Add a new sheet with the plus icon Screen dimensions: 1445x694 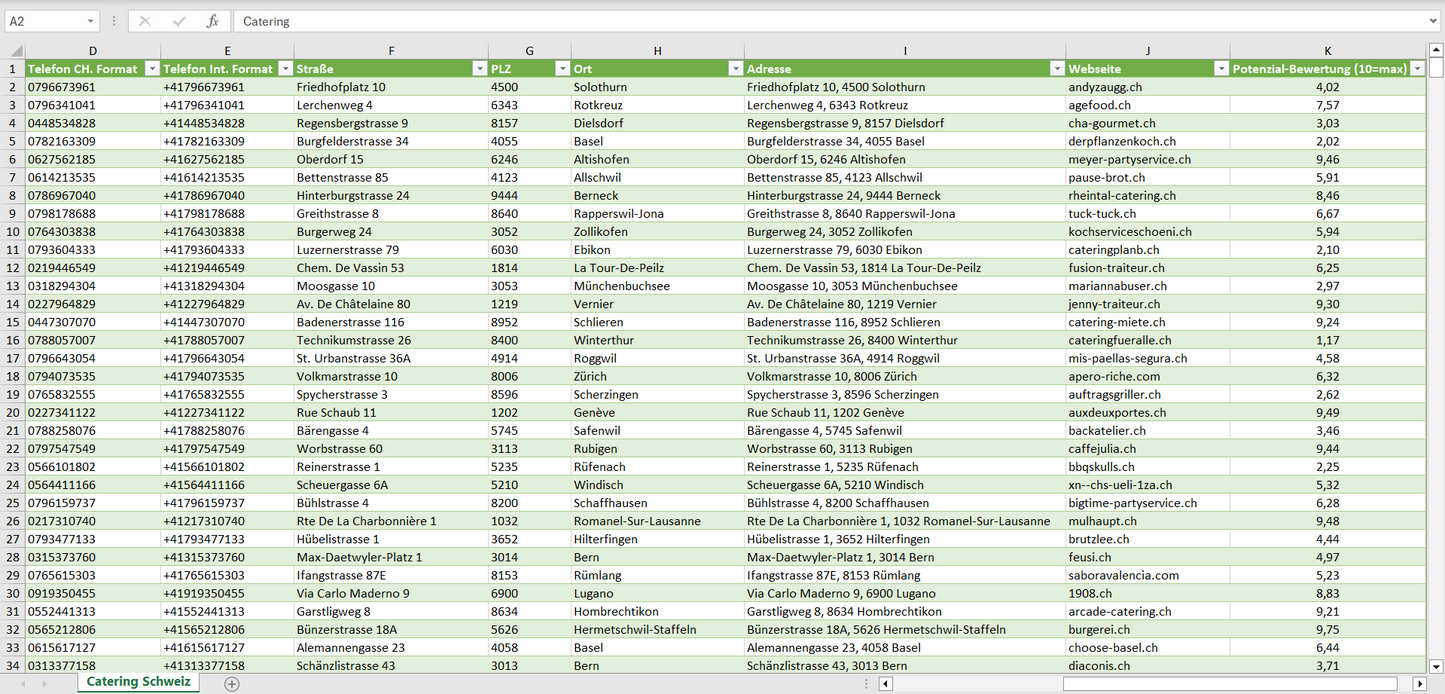tap(232, 684)
